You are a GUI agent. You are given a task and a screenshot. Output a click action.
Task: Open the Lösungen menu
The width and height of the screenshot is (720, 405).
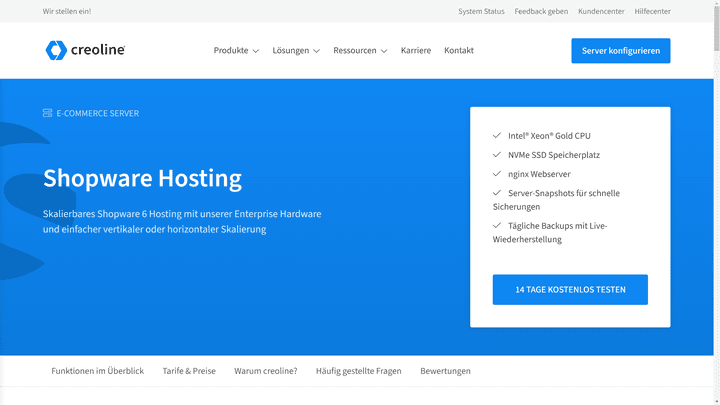tap(296, 51)
